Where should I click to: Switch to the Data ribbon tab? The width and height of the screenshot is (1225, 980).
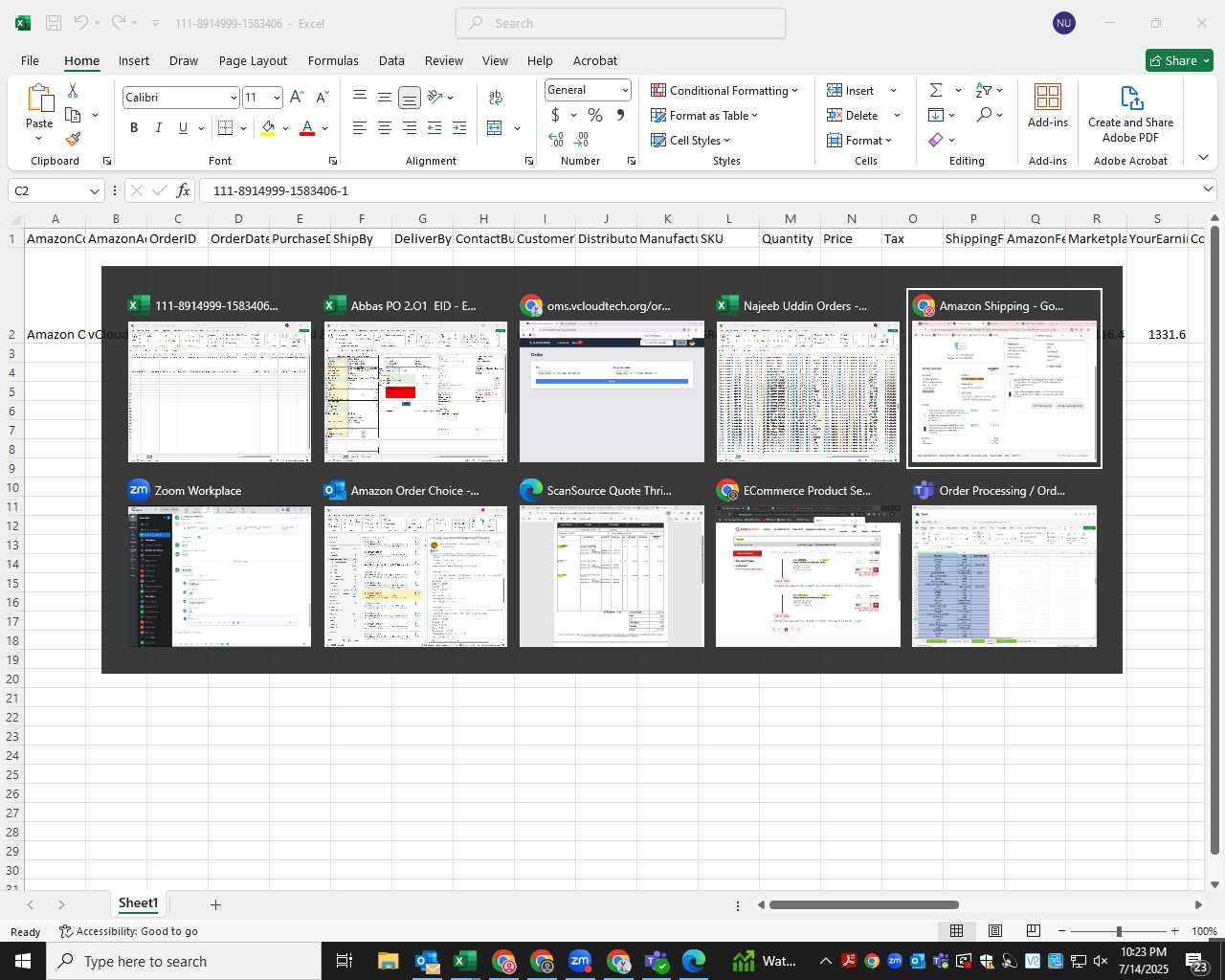click(x=391, y=60)
